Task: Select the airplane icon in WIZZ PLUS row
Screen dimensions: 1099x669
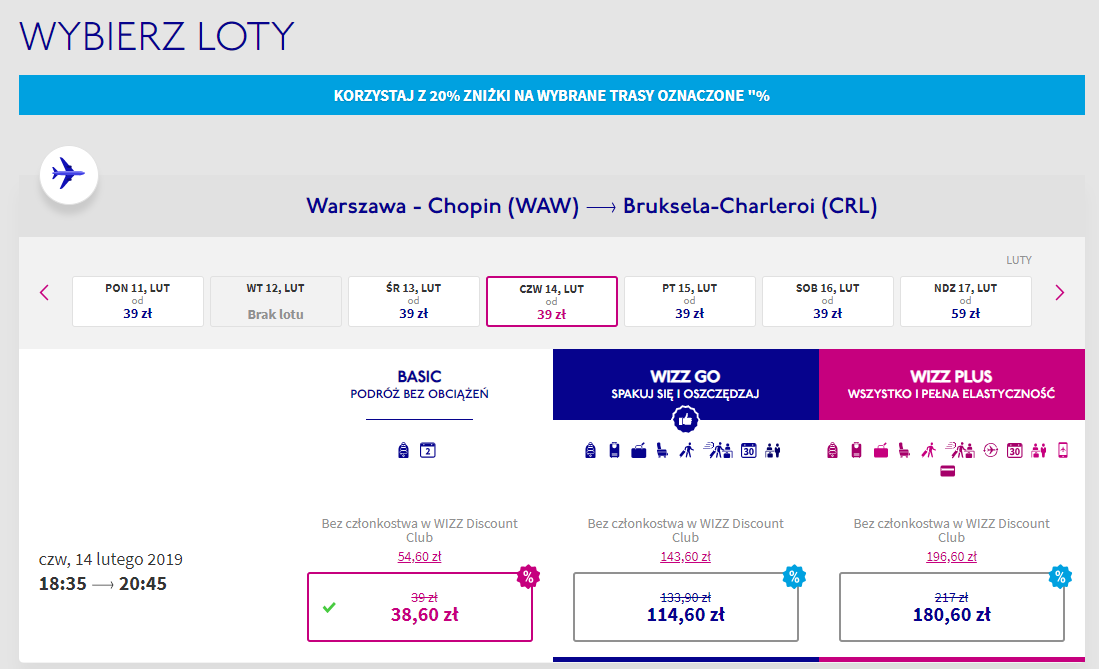Action: pos(991,449)
